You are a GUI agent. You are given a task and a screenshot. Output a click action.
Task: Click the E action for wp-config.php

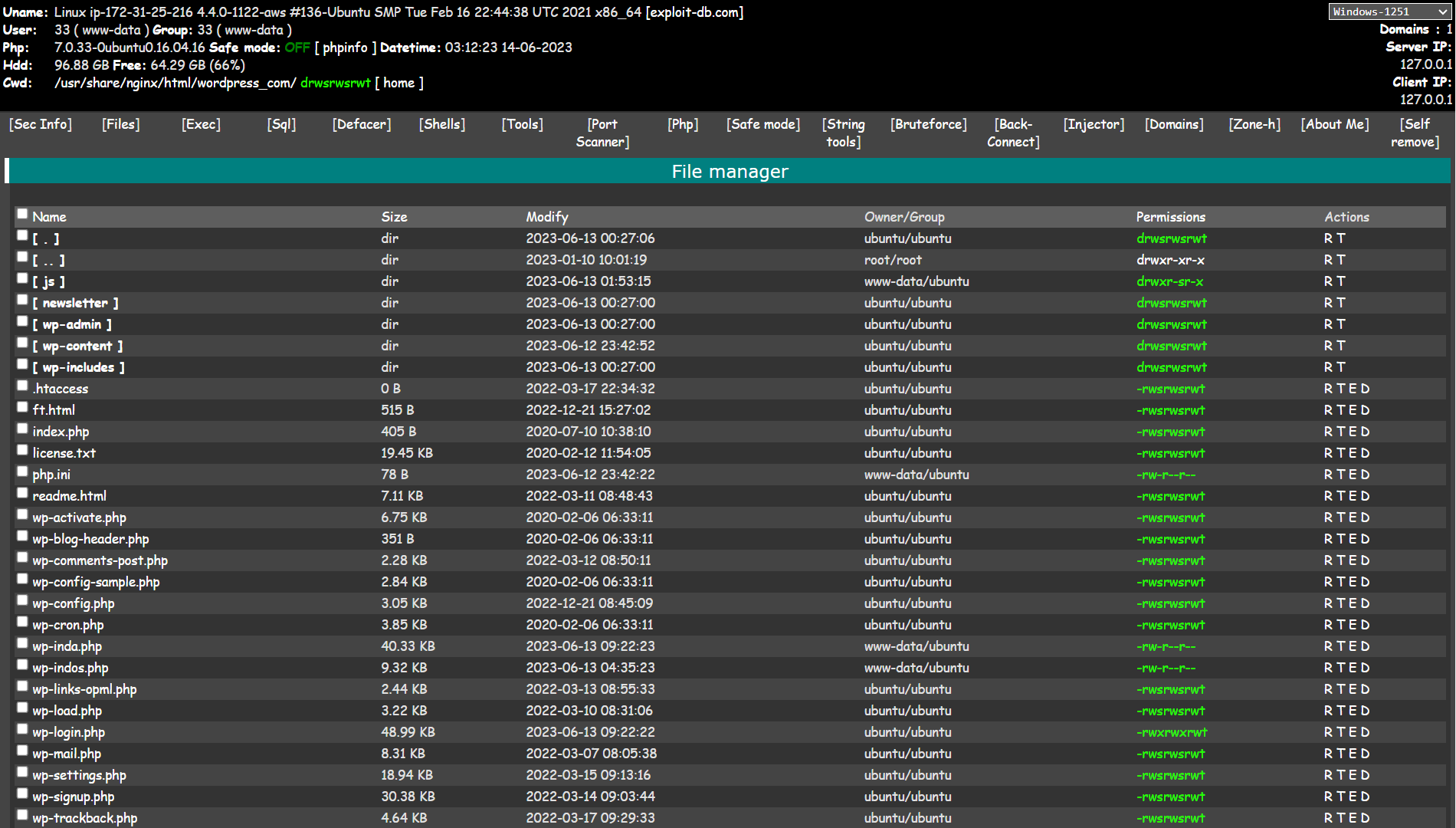[1353, 603]
